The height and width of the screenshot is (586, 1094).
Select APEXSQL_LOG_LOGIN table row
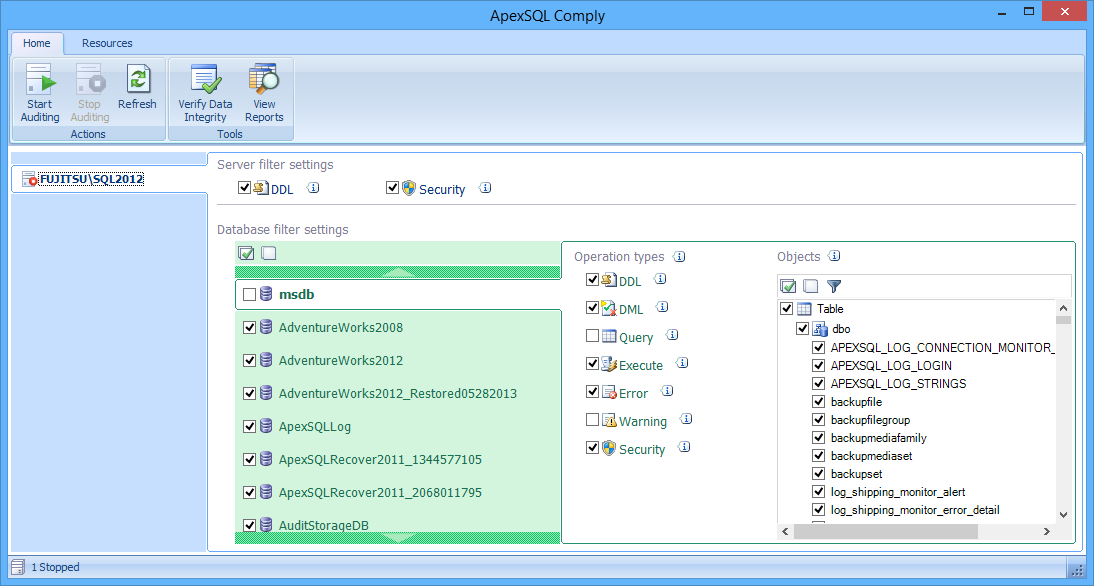tap(892, 366)
